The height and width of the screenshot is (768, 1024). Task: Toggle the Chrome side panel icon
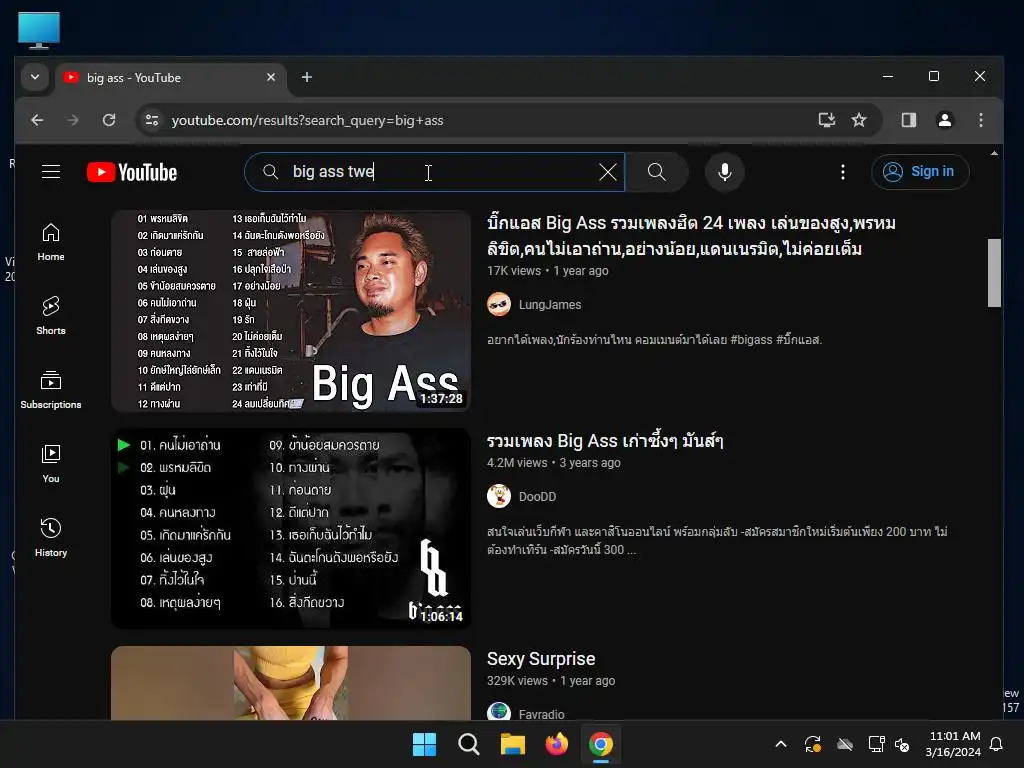coord(908,120)
